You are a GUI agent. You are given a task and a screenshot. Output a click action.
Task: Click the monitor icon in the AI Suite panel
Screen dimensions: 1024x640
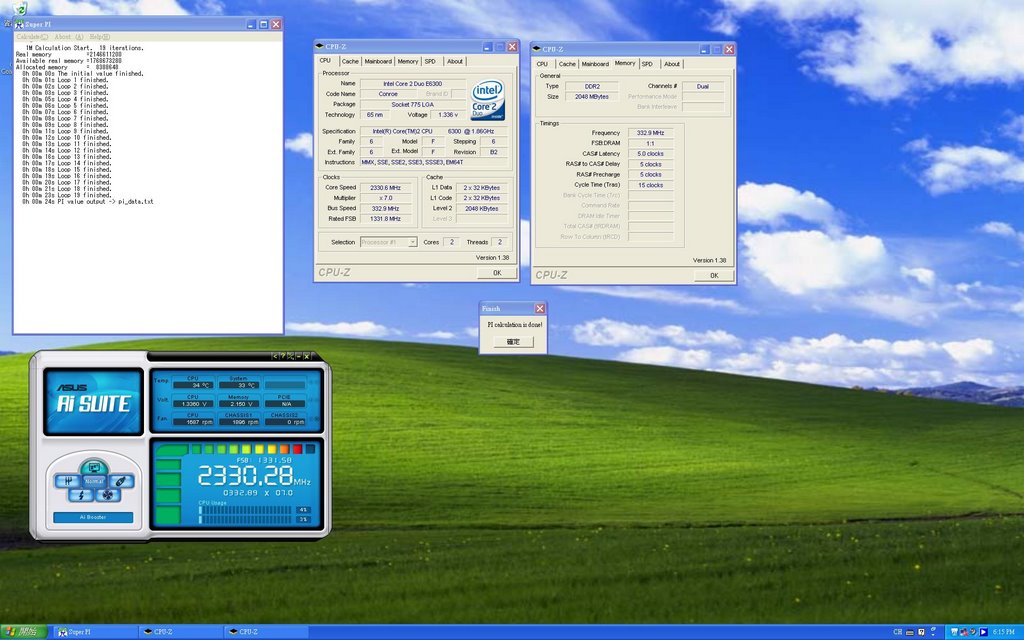pos(94,468)
